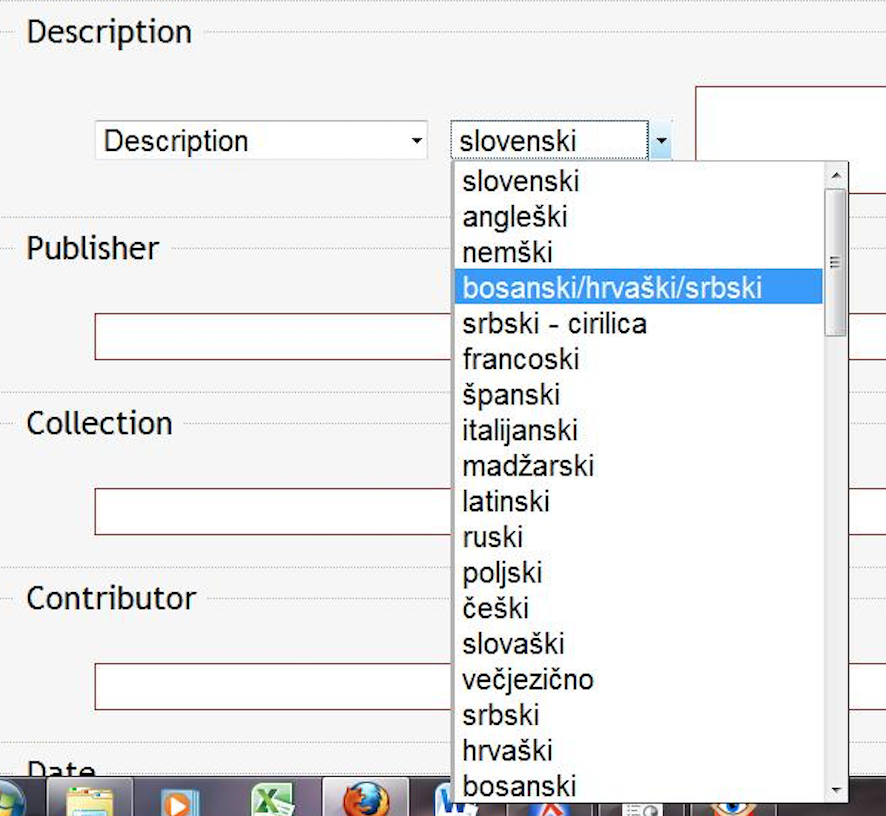Collapse the slovenski language dropdown arrow
Viewport: 886px width, 816px height.
point(660,142)
